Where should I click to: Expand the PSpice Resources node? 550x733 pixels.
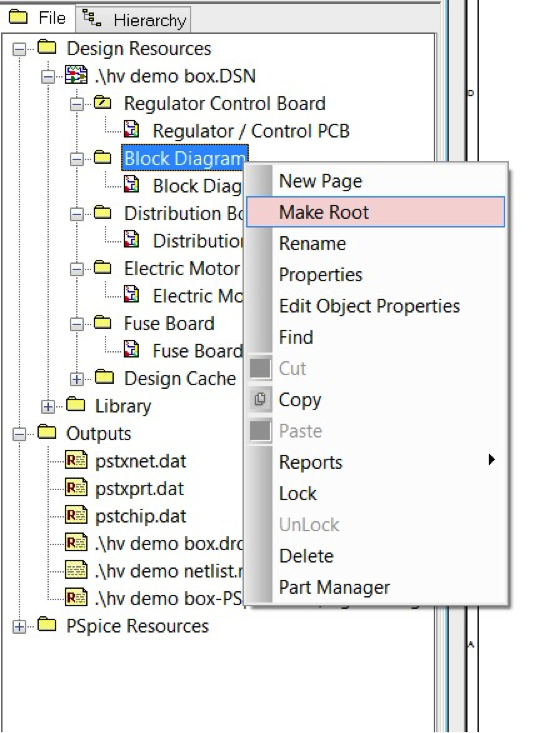[x=19, y=626]
